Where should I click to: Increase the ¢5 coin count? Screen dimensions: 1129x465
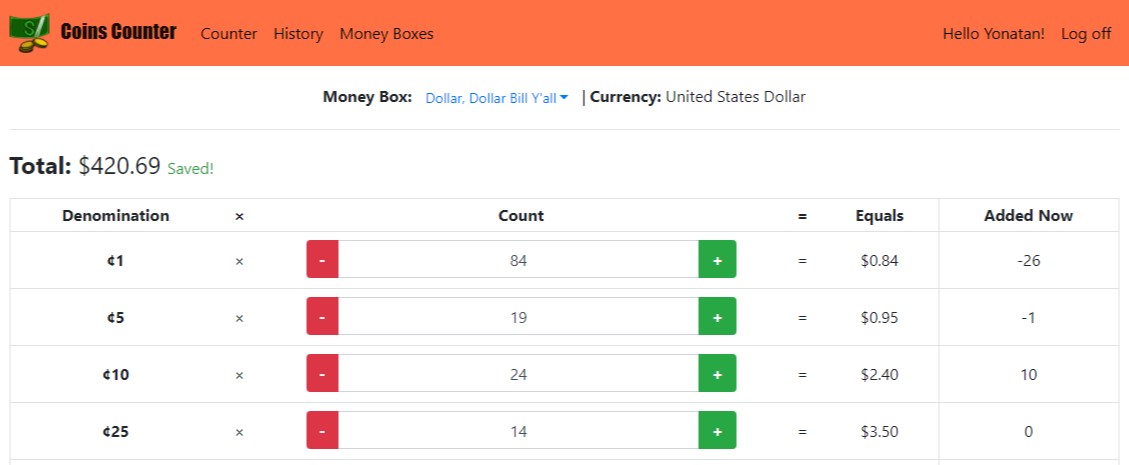coord(717,318)
